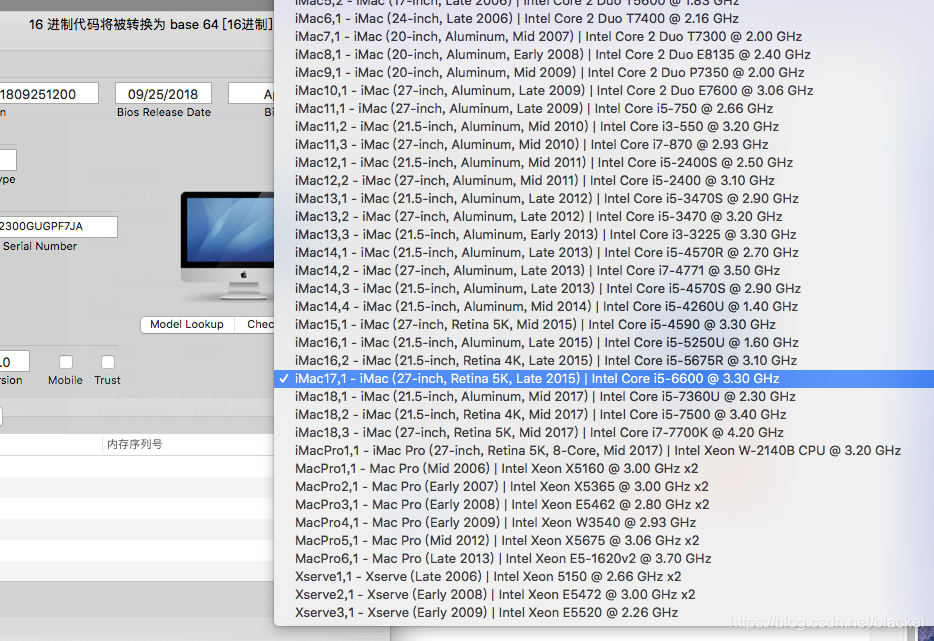Screen dimensions: 934x641
Task: Pick iMac16,2 Retina 4K Late 2015
Action: (604, 360)
